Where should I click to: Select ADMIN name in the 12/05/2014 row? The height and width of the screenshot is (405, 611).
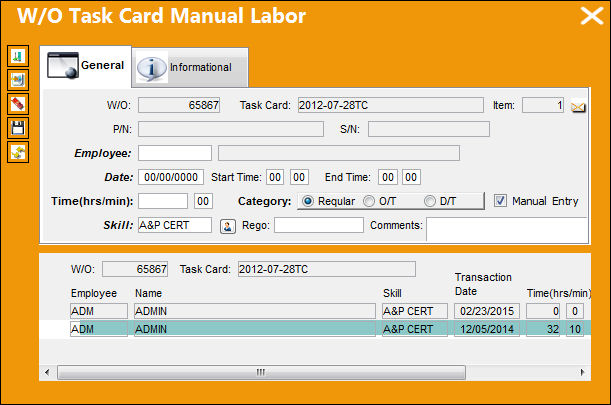tap(255, 329)
